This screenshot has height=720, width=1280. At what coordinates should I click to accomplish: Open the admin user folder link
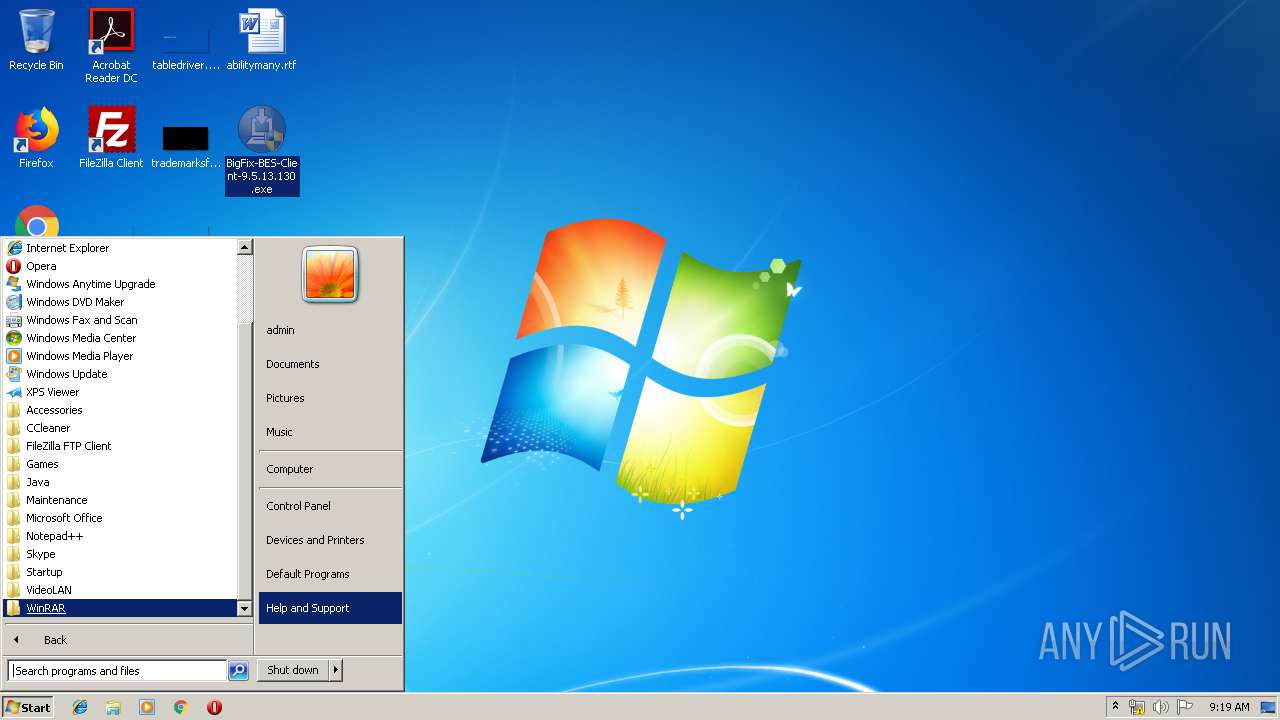coord(330,330)
